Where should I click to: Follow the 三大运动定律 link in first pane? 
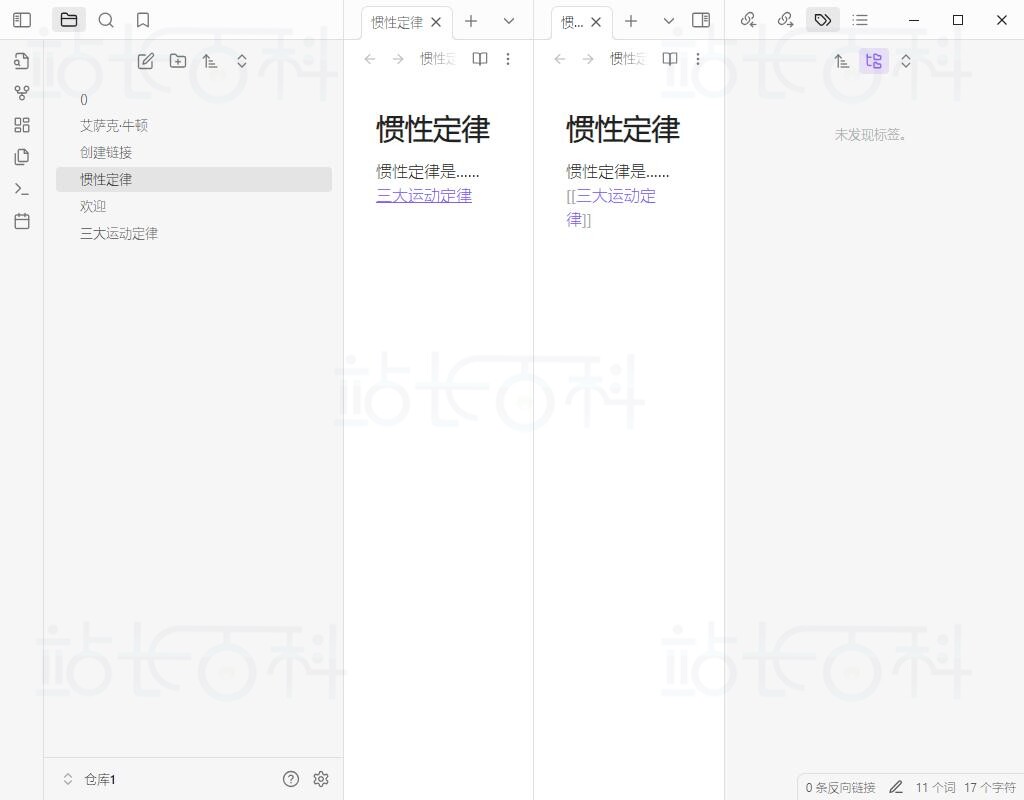click(x=423, y=196)
